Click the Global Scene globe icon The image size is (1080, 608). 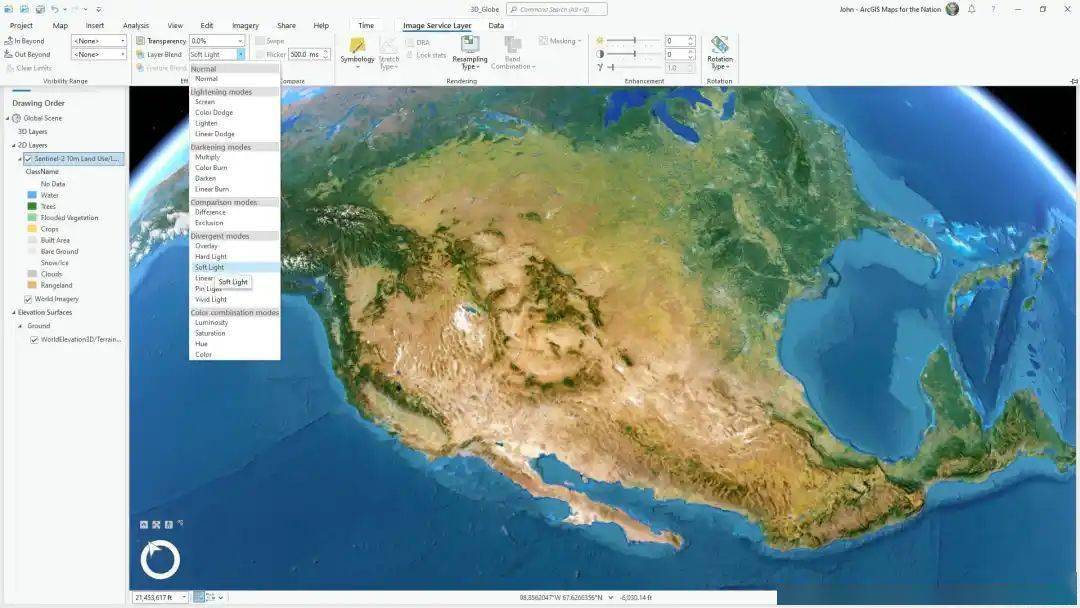pos(17,118)
